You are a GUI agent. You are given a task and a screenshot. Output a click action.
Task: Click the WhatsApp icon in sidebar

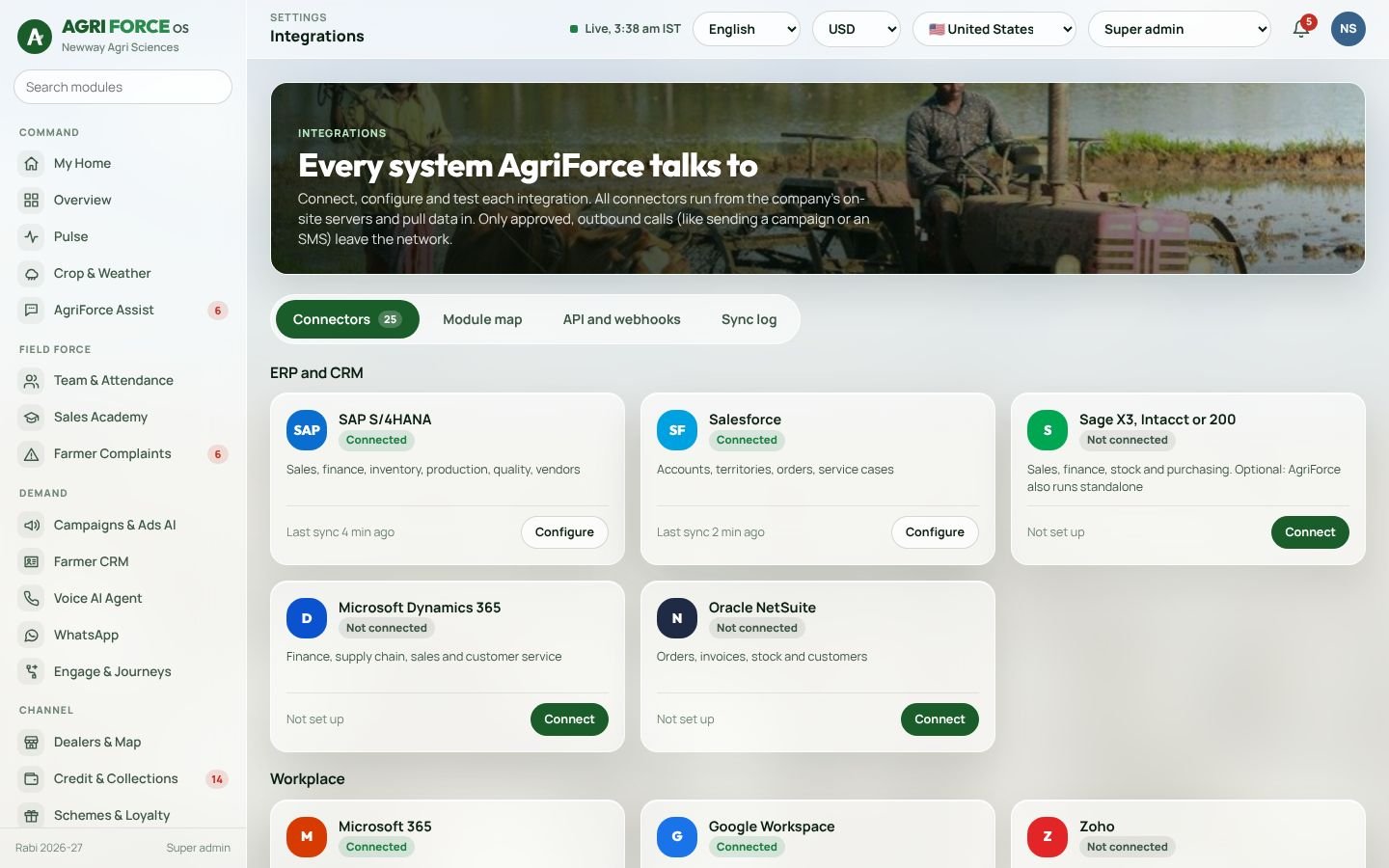[32, 636]
